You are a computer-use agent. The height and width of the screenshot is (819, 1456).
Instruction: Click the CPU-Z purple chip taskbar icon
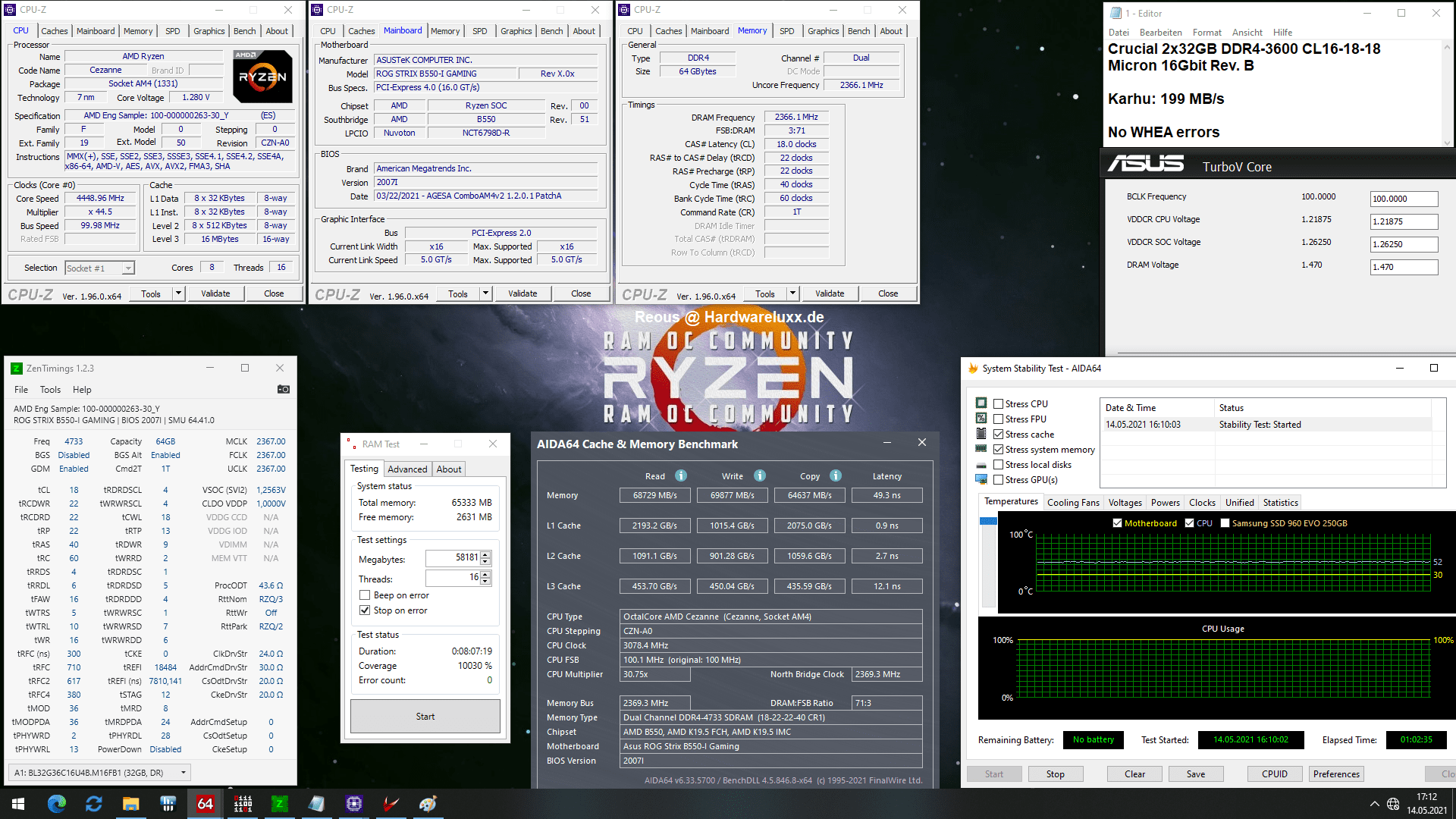354,804
